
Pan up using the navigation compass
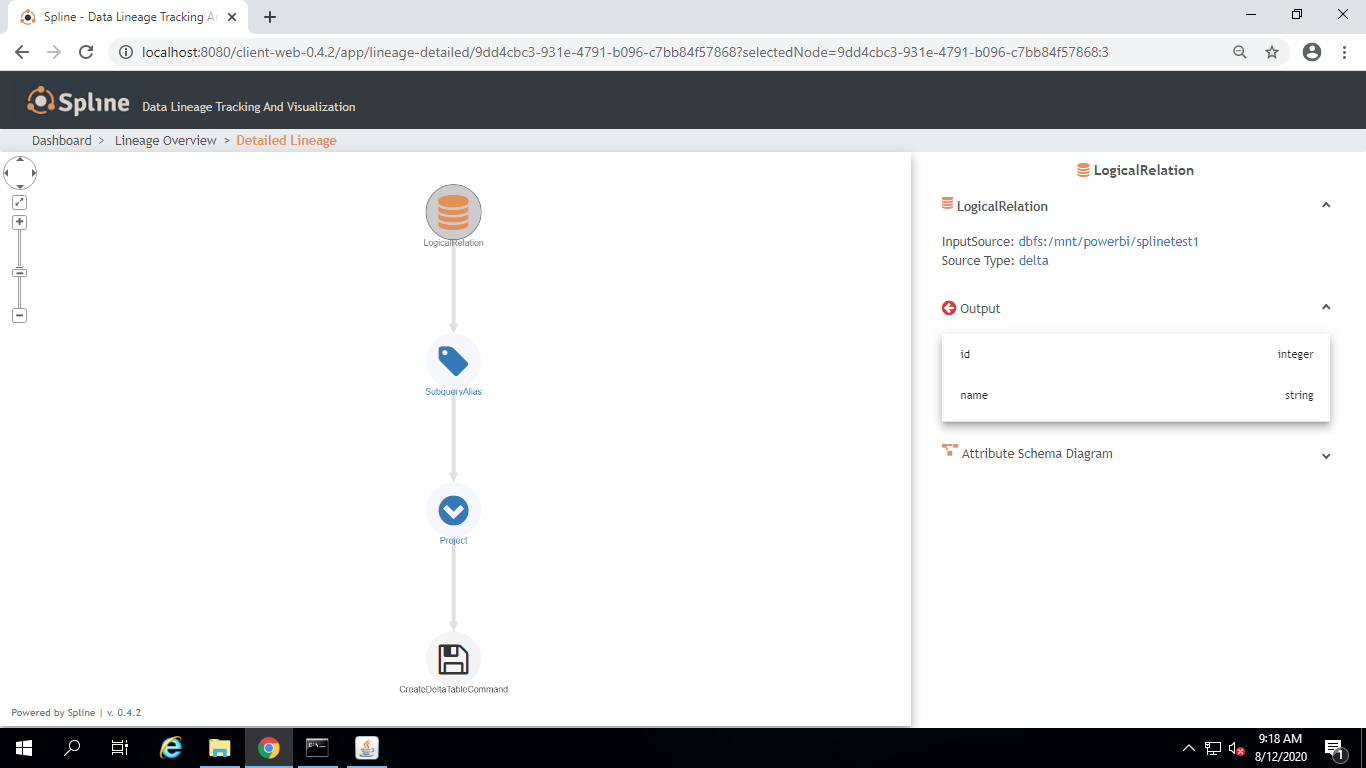pyautogui.click(x=20, y=160)
